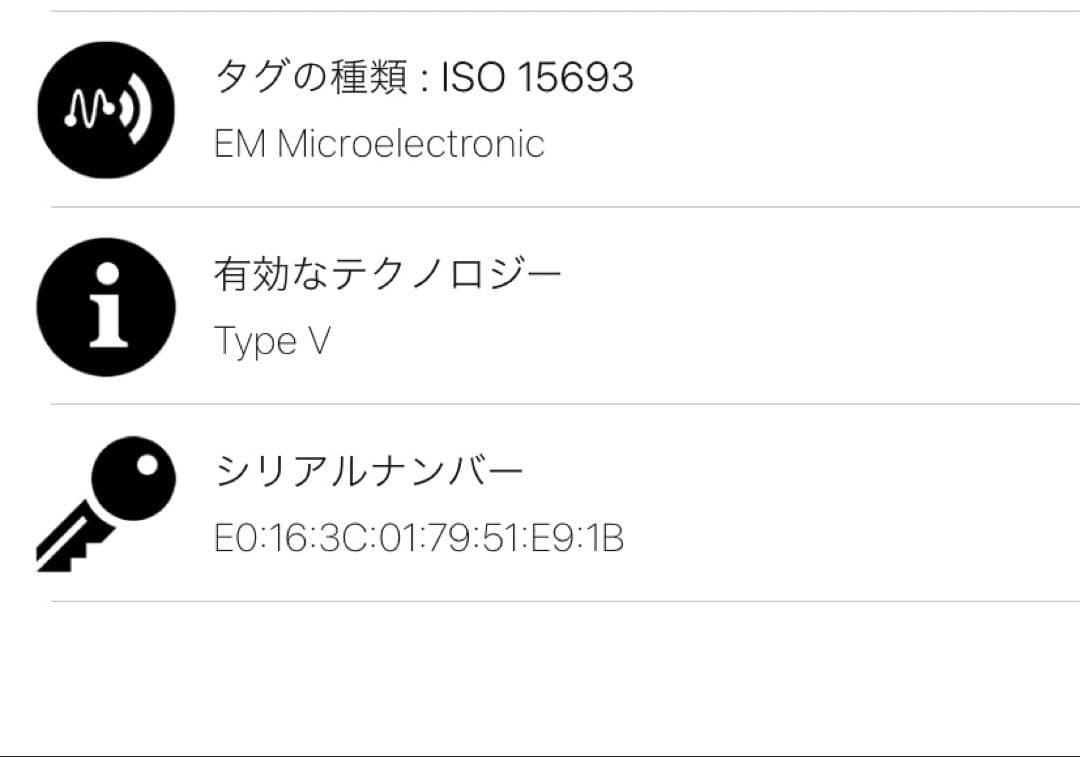Tap the NFC radio-wave tag icon

pyautogui.click(x=106, y=109)
